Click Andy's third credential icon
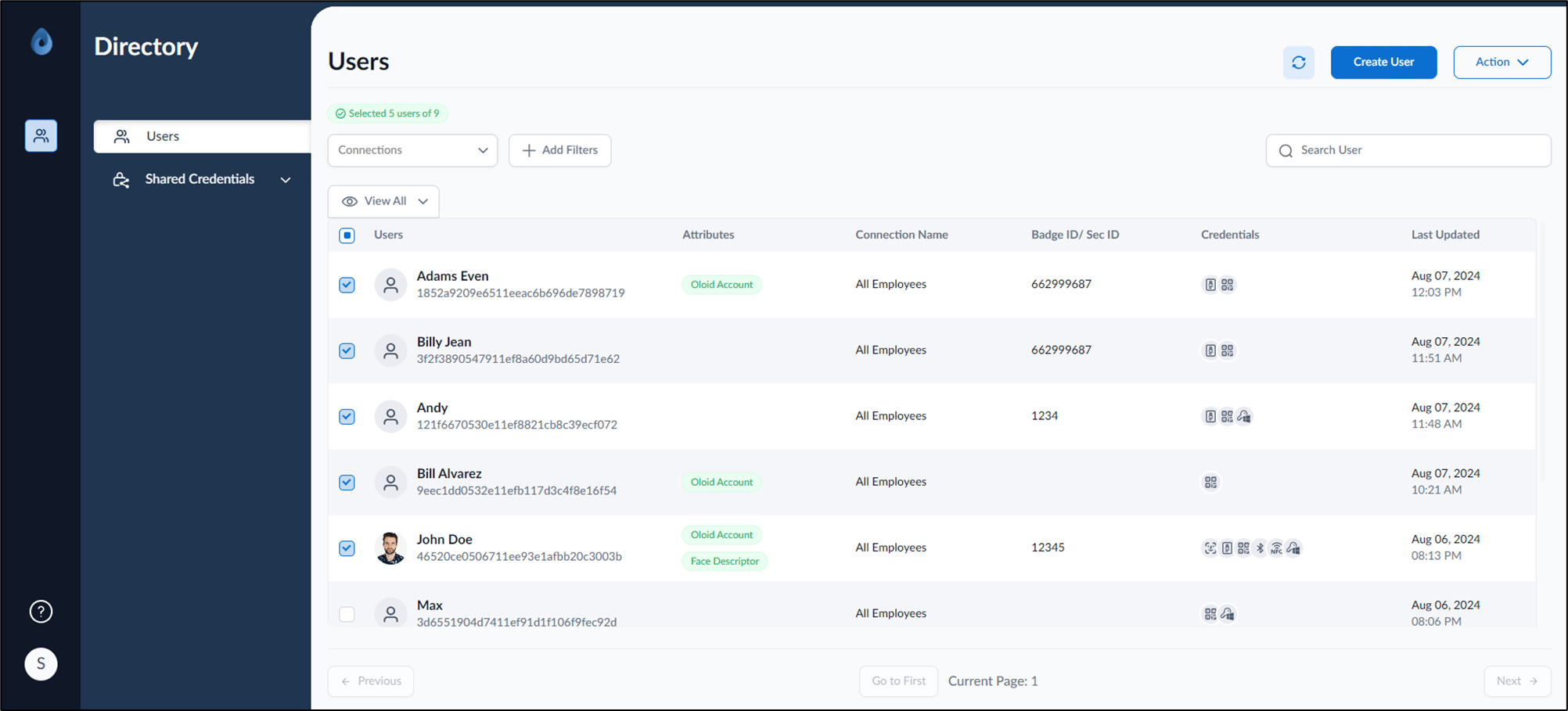 pyautogui.click(x=1244, y=416)
